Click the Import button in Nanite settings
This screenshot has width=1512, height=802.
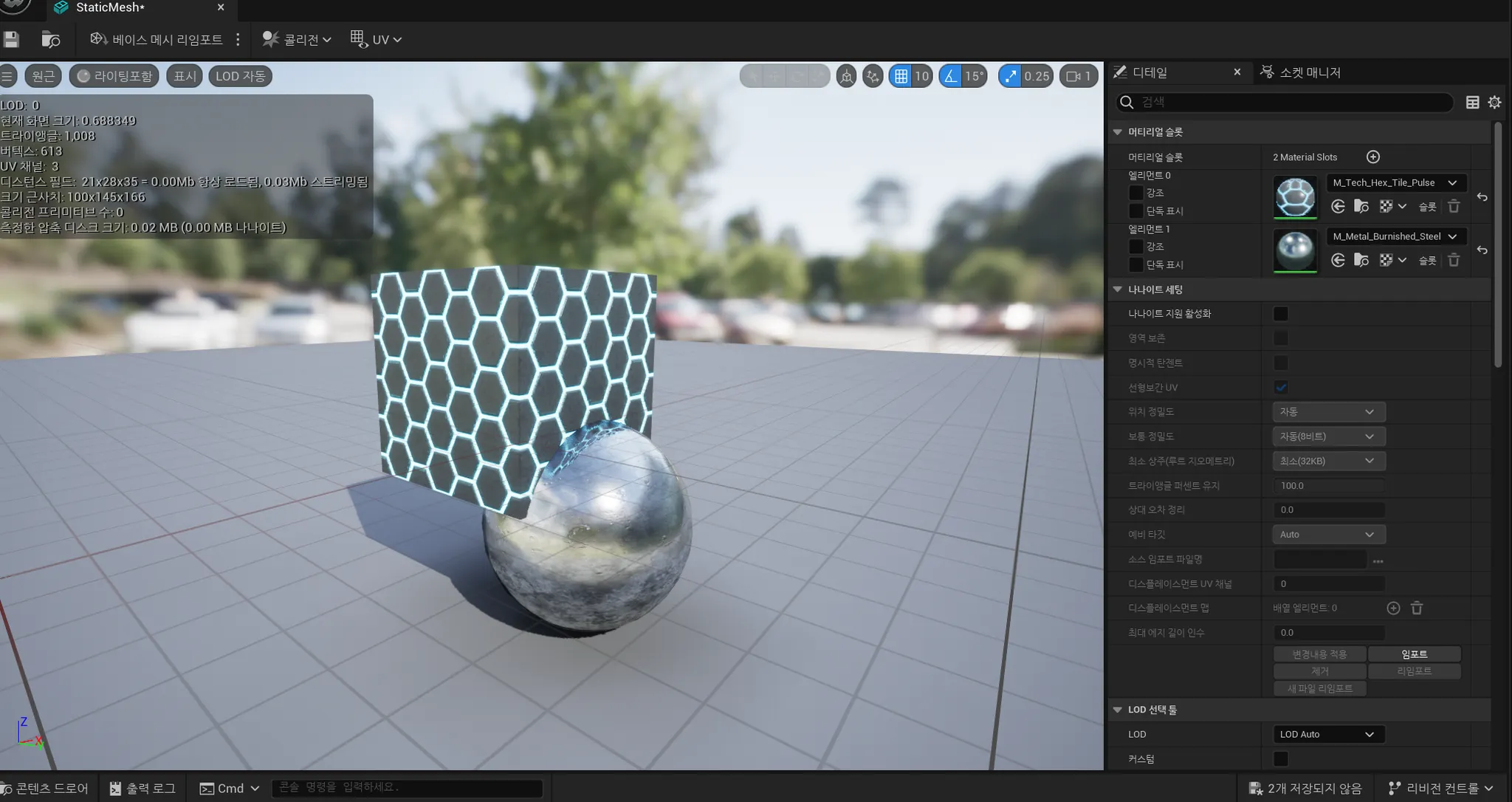[1413, 654]
